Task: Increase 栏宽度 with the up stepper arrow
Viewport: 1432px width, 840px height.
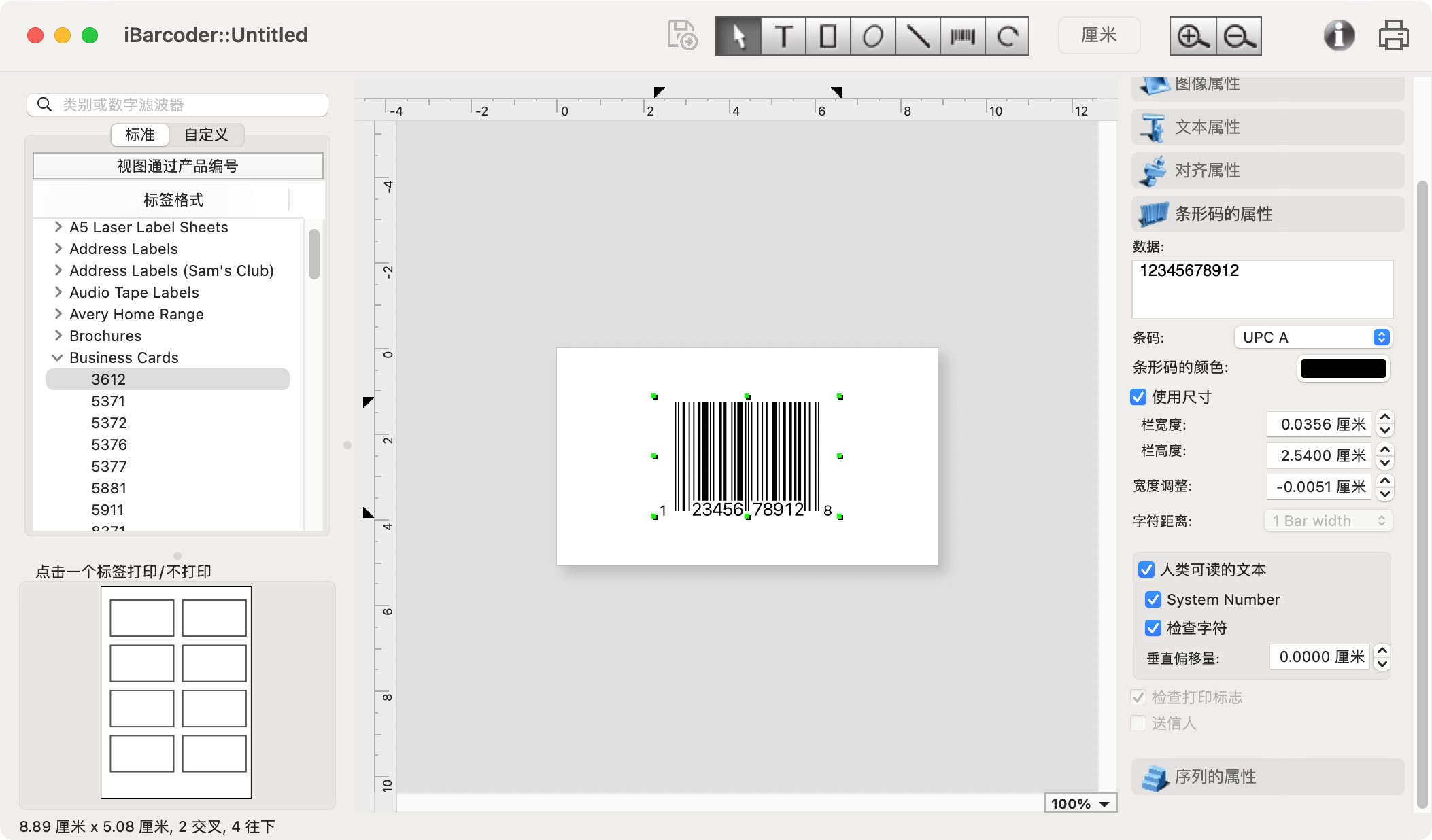Action: (x=1384, y=417)
